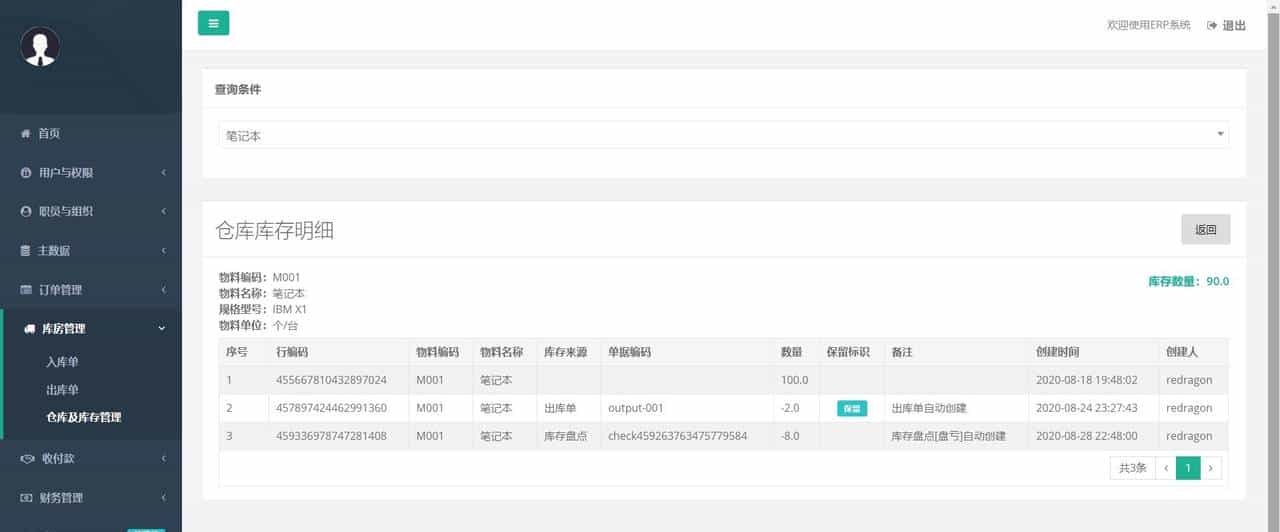1280x532 pixels.
Task: Click the money icon beside 财务管理
Action: pyautogui.click(x=27, y=497)
